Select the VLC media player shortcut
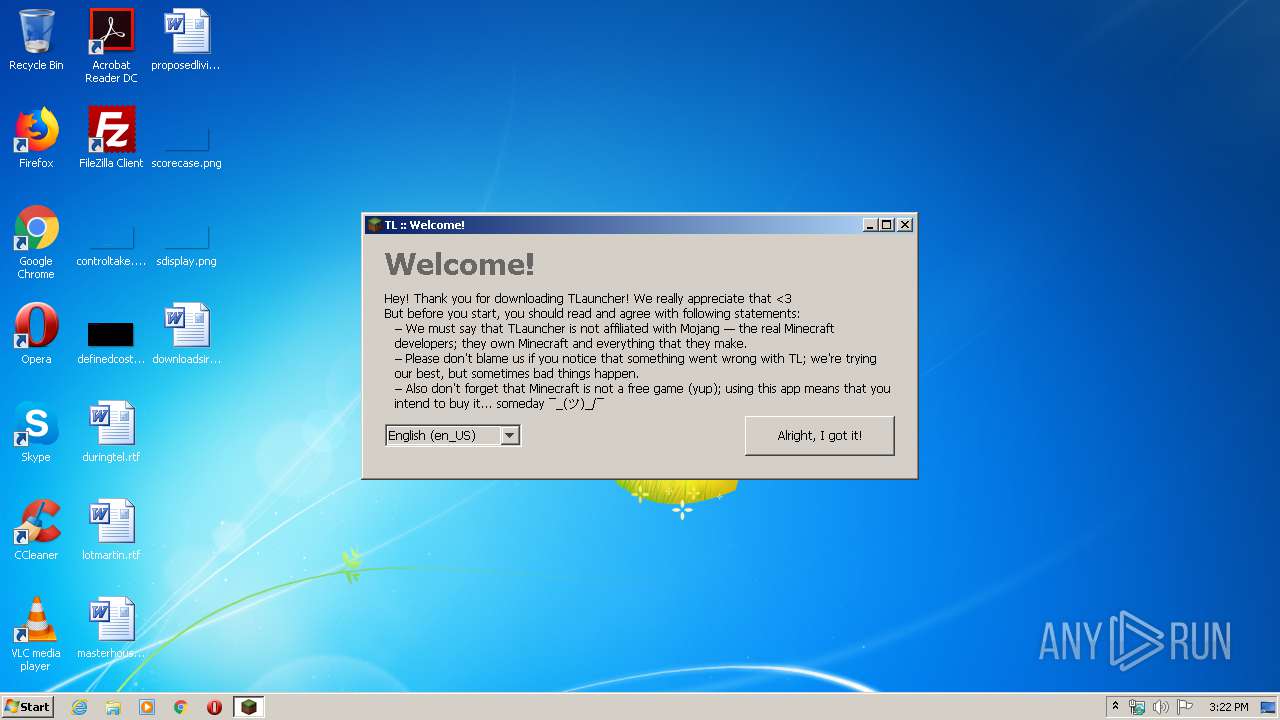The width and height of the screenshot is (1280, 720). coord(36,634)
